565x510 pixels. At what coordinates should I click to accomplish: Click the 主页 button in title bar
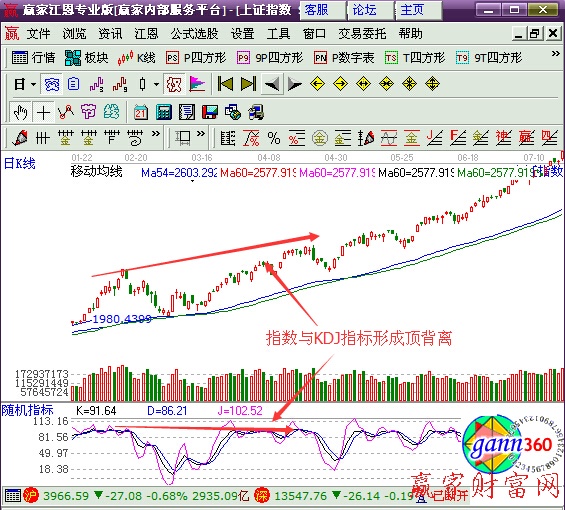coord(418,10)
